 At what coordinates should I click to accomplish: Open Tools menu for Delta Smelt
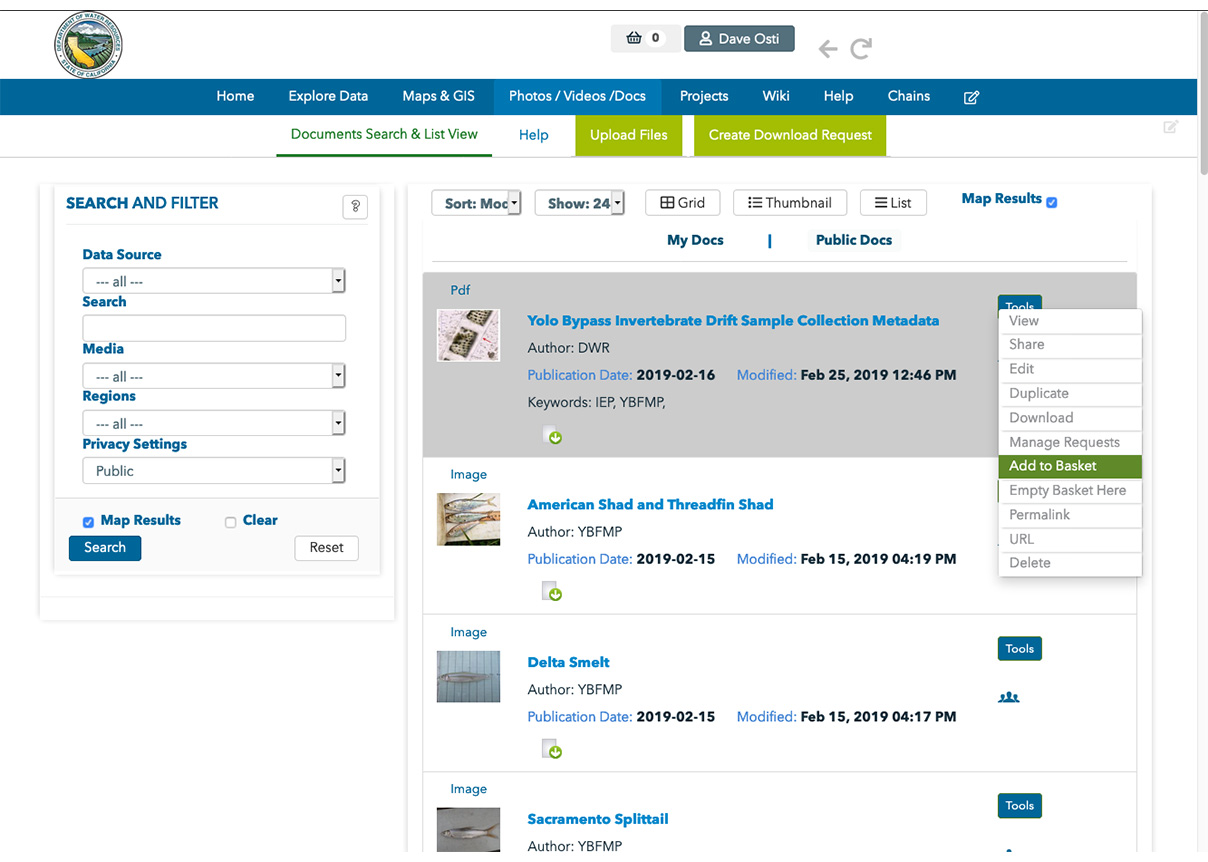1019,649
